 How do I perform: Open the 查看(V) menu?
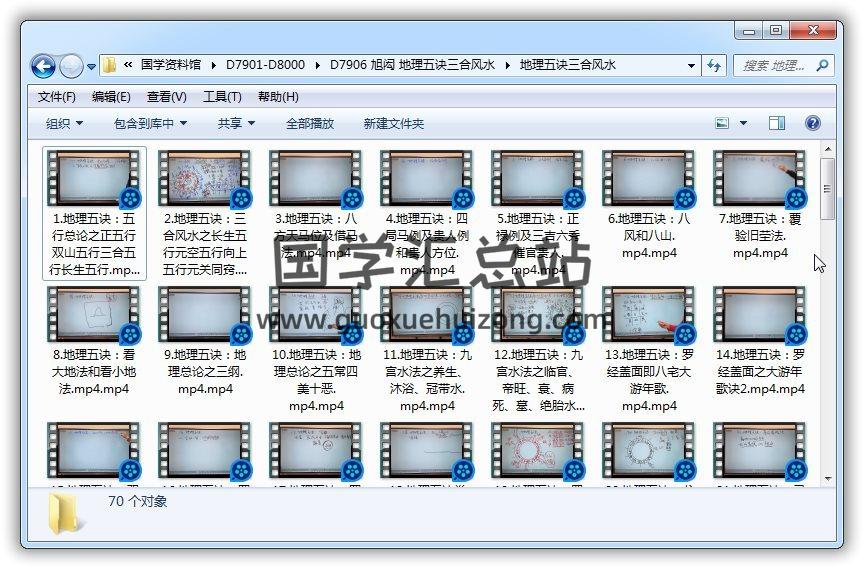coord(166,97)
